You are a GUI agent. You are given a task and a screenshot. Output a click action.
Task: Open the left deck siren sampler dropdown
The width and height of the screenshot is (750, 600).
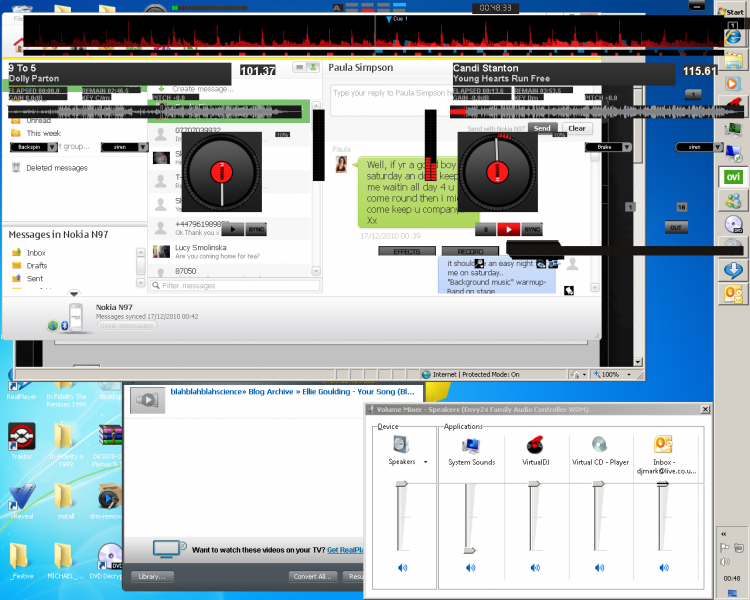click(124, 147)
